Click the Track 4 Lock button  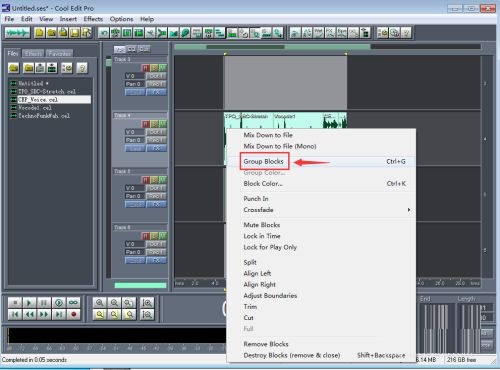(135, 148)
